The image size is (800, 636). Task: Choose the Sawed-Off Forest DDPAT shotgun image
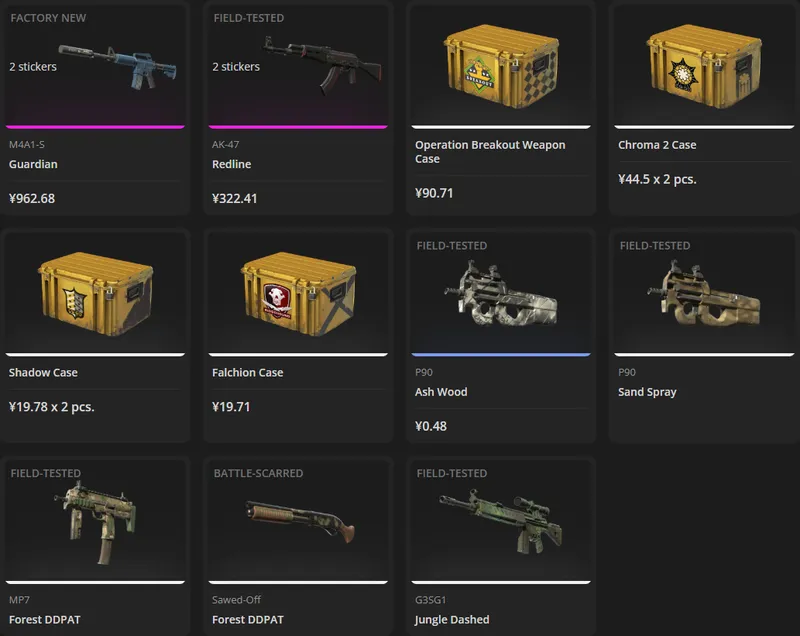[300, 522]
